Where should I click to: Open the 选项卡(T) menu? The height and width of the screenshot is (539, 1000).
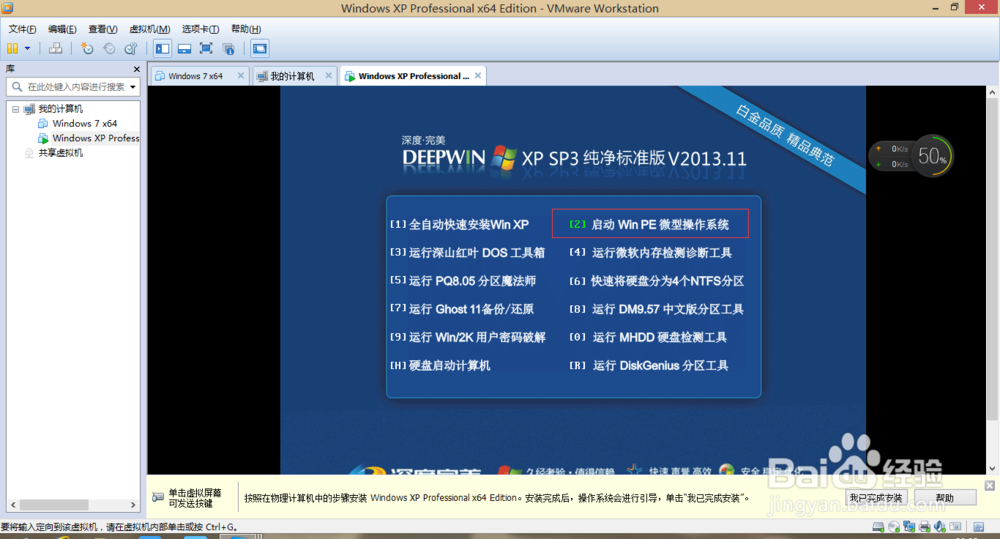click(x=200, y=29)
